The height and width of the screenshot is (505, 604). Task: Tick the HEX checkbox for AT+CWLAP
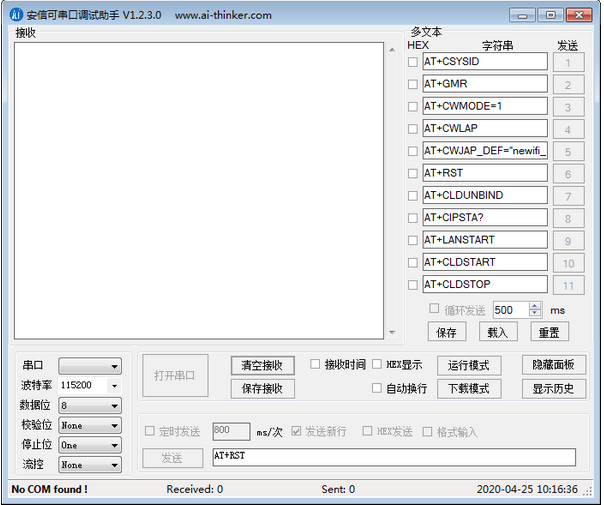point(413,129)
